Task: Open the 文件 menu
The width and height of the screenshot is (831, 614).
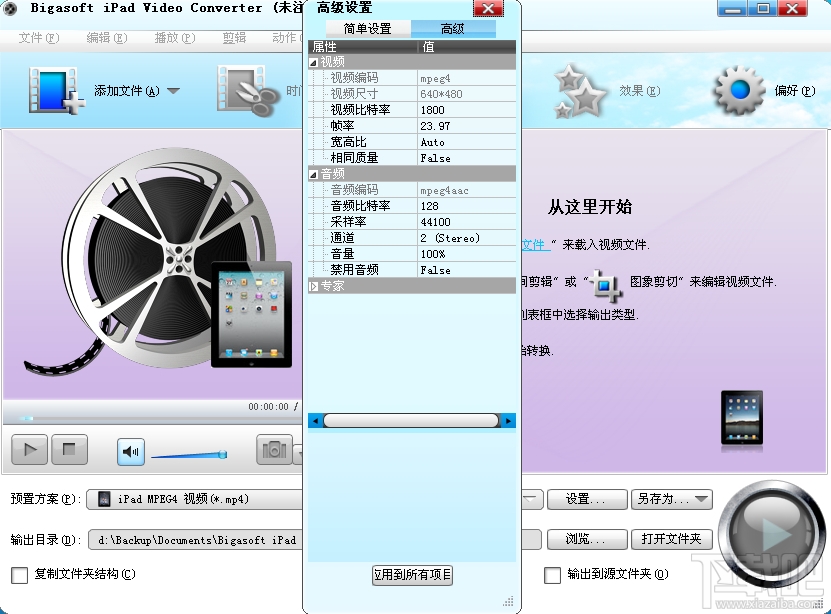Action: (38, 36)
